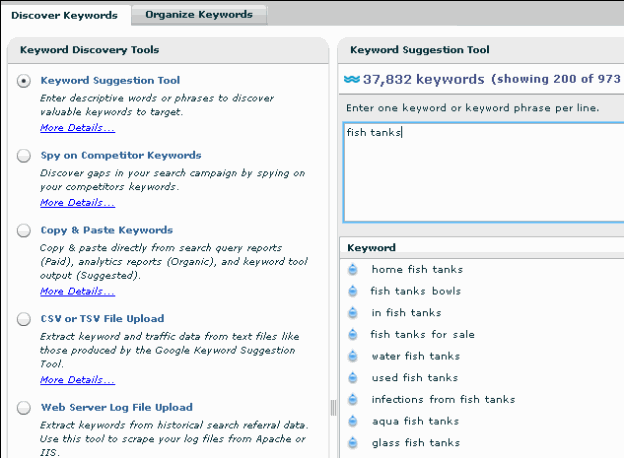Select the Keyword Suggestion Tool radio button
Screen dimensions: 624x458
click(x=24, y=81)
